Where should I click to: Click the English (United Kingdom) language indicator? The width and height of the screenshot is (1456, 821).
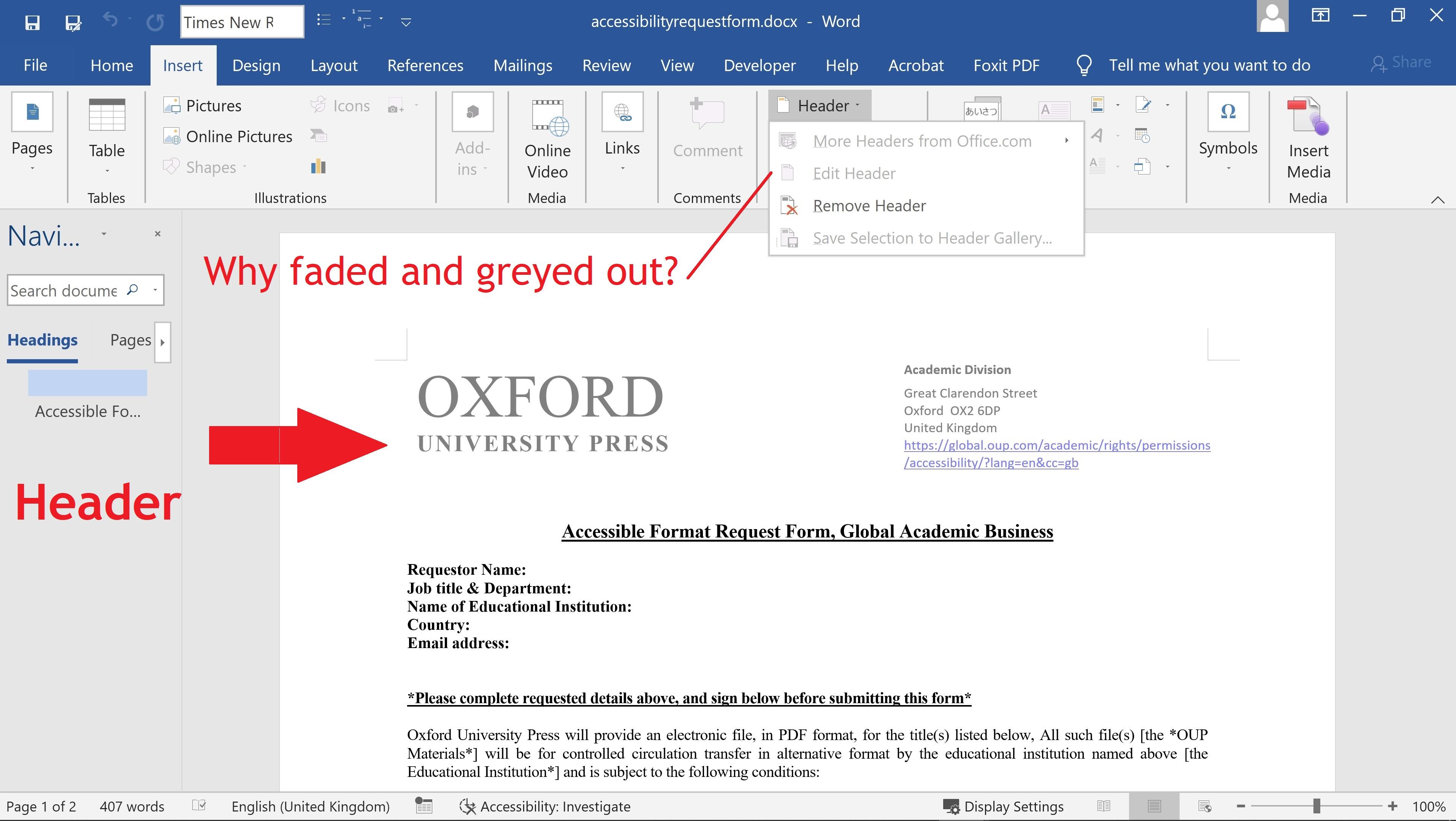pos(310,806)
